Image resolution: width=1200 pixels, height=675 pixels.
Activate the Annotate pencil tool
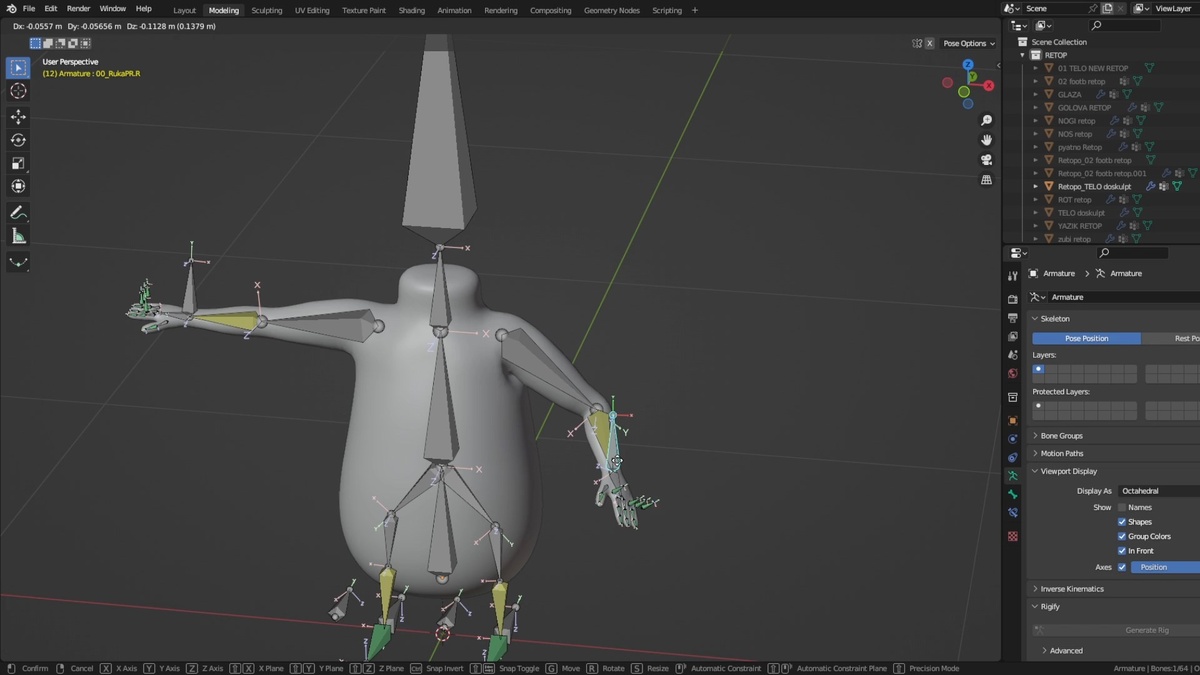click(18, 212)
